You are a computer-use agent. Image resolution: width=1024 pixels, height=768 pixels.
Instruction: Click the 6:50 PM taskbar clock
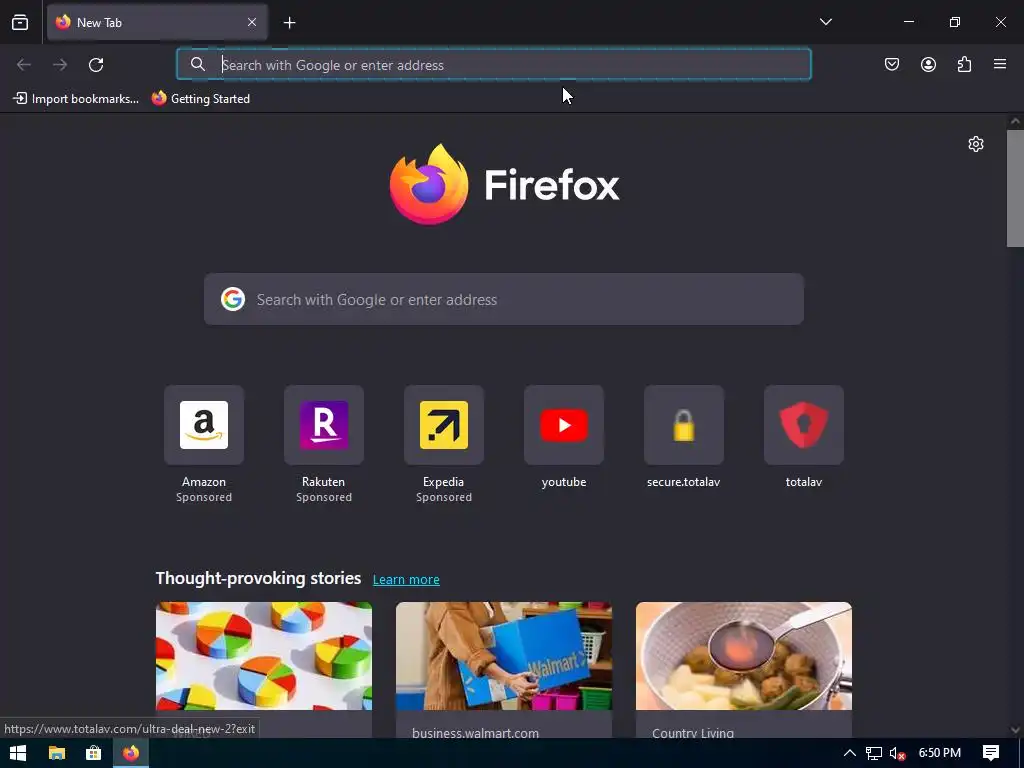click(939, 753)
